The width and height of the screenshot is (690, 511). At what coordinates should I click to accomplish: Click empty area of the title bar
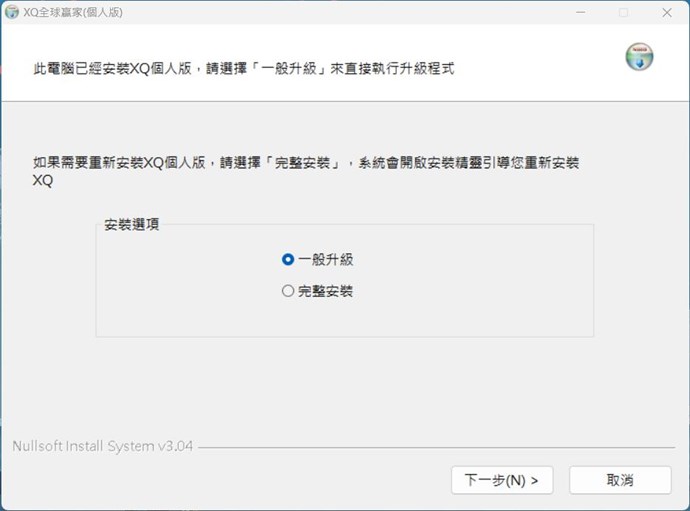tap(350, 12)
